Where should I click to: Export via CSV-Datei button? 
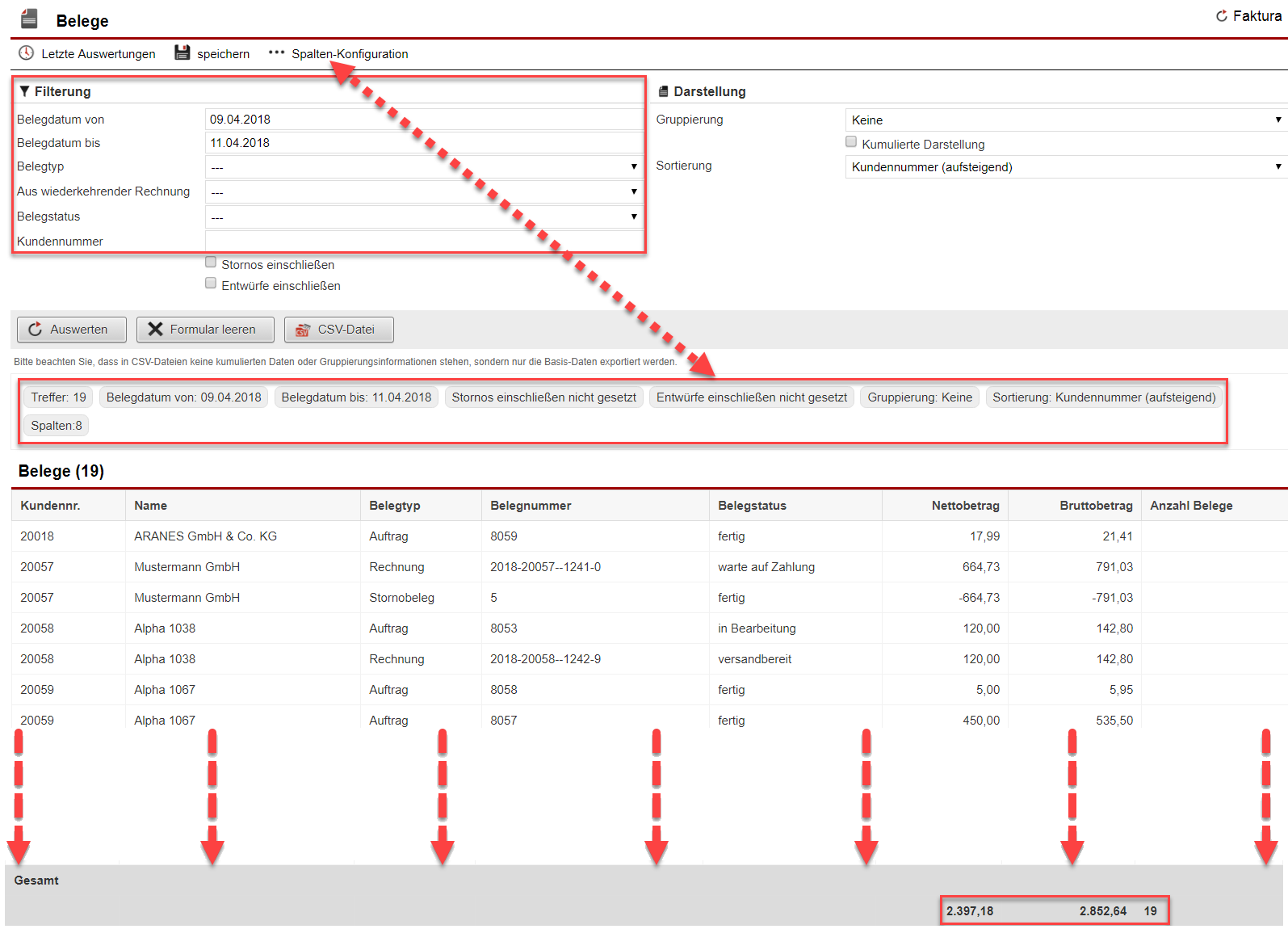point(339,330)
